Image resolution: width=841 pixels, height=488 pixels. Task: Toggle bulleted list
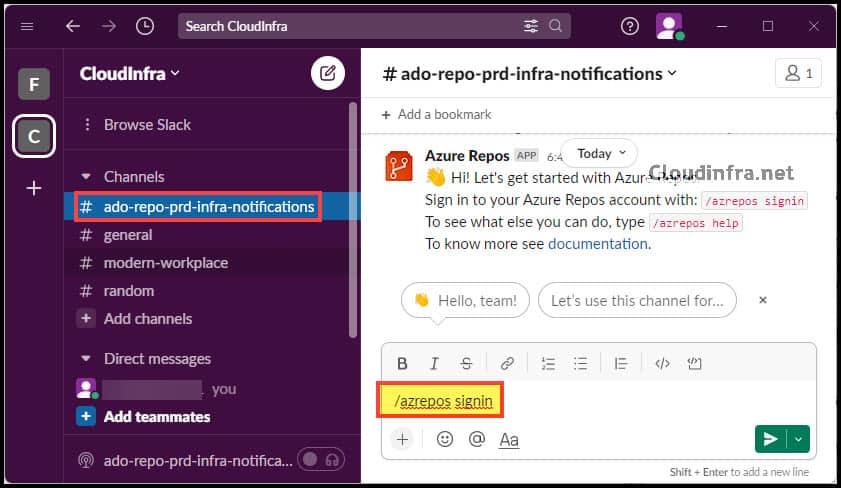(580, 364)
